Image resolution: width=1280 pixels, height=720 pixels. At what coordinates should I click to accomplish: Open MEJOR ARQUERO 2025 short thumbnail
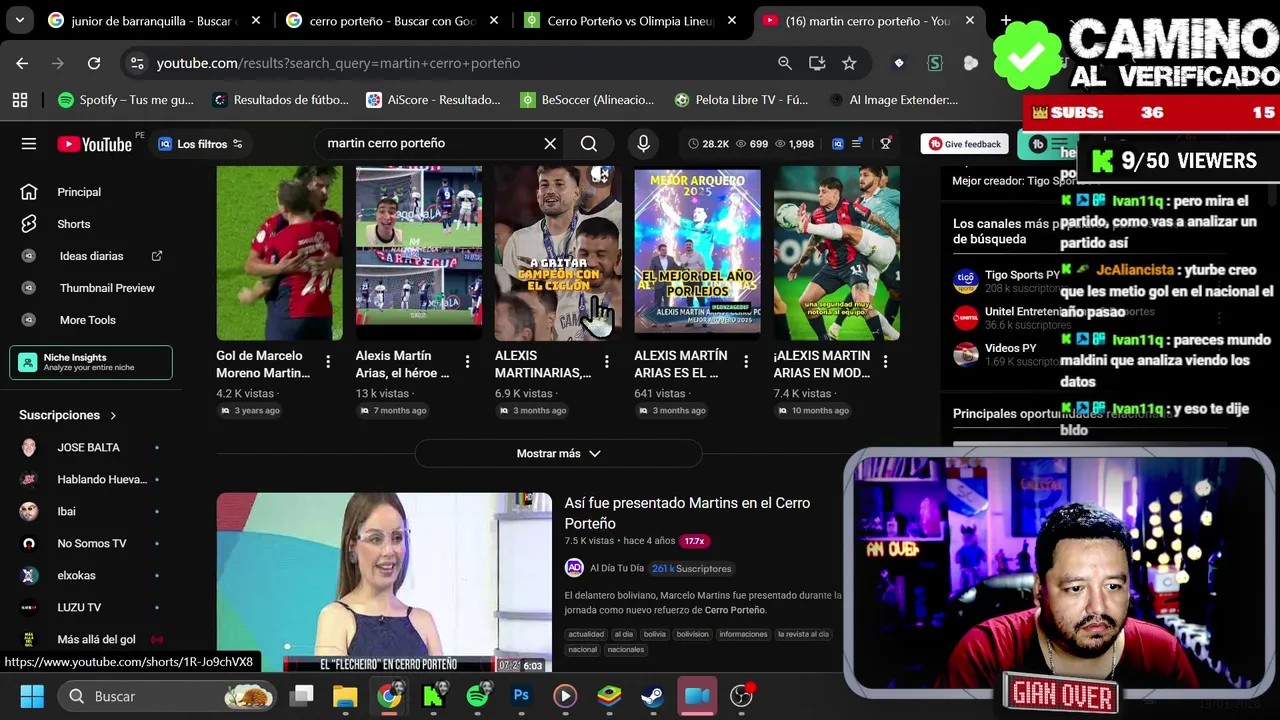coord(697,253)
